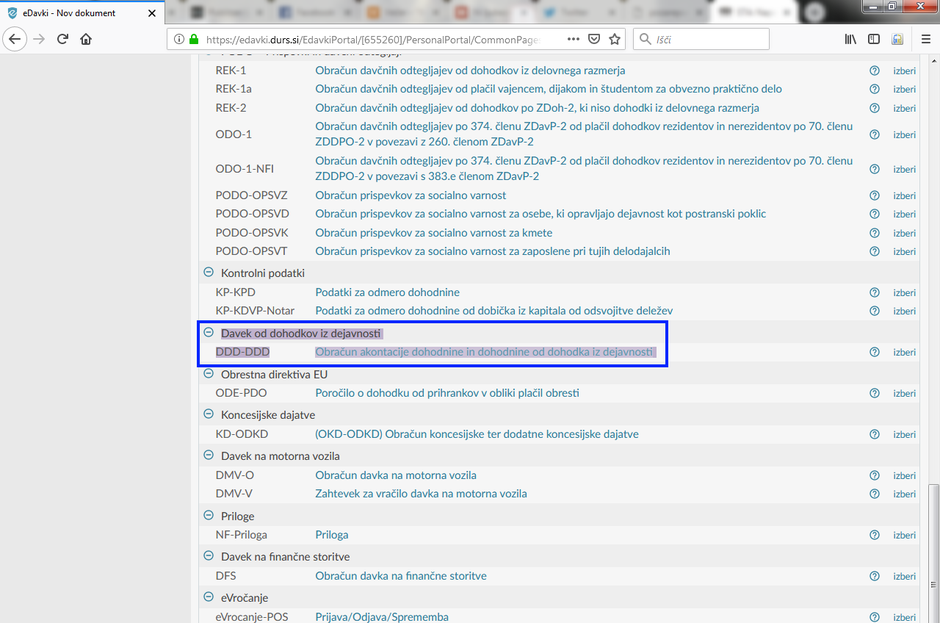Open Obračun prispevkov za socialno varnost link

pos(410,195)
